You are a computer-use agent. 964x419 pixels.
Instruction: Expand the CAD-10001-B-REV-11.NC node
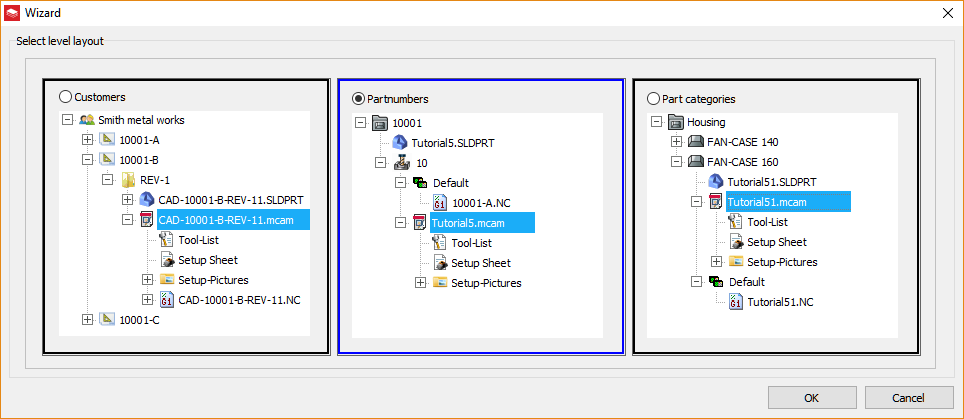point(147,299)
